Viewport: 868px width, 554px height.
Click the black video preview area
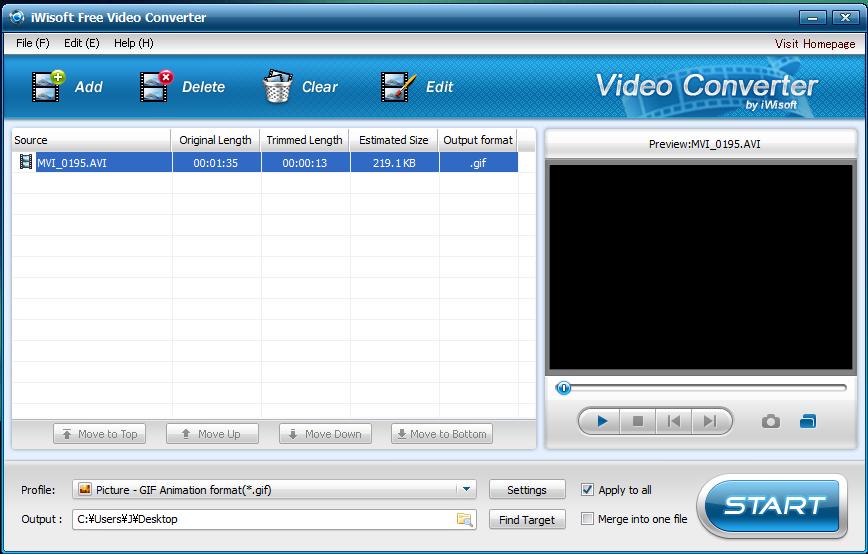701,266
